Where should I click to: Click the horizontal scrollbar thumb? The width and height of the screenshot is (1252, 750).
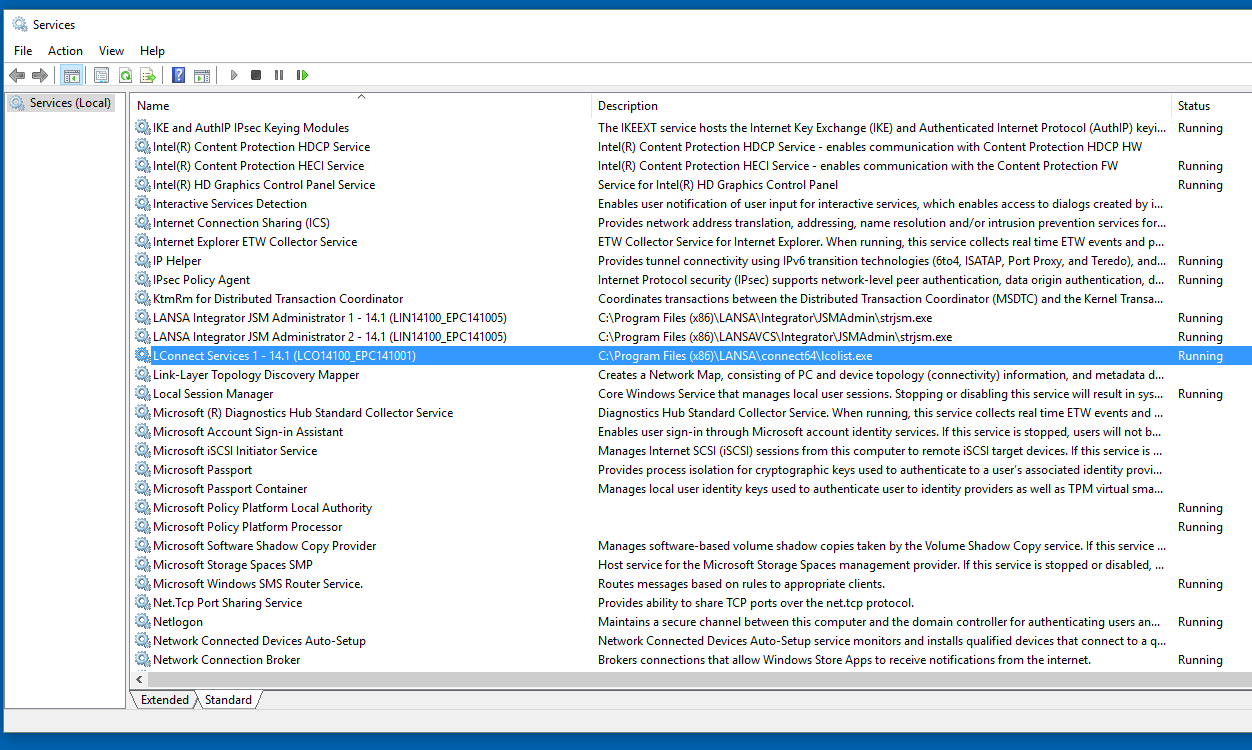point(700,679)
